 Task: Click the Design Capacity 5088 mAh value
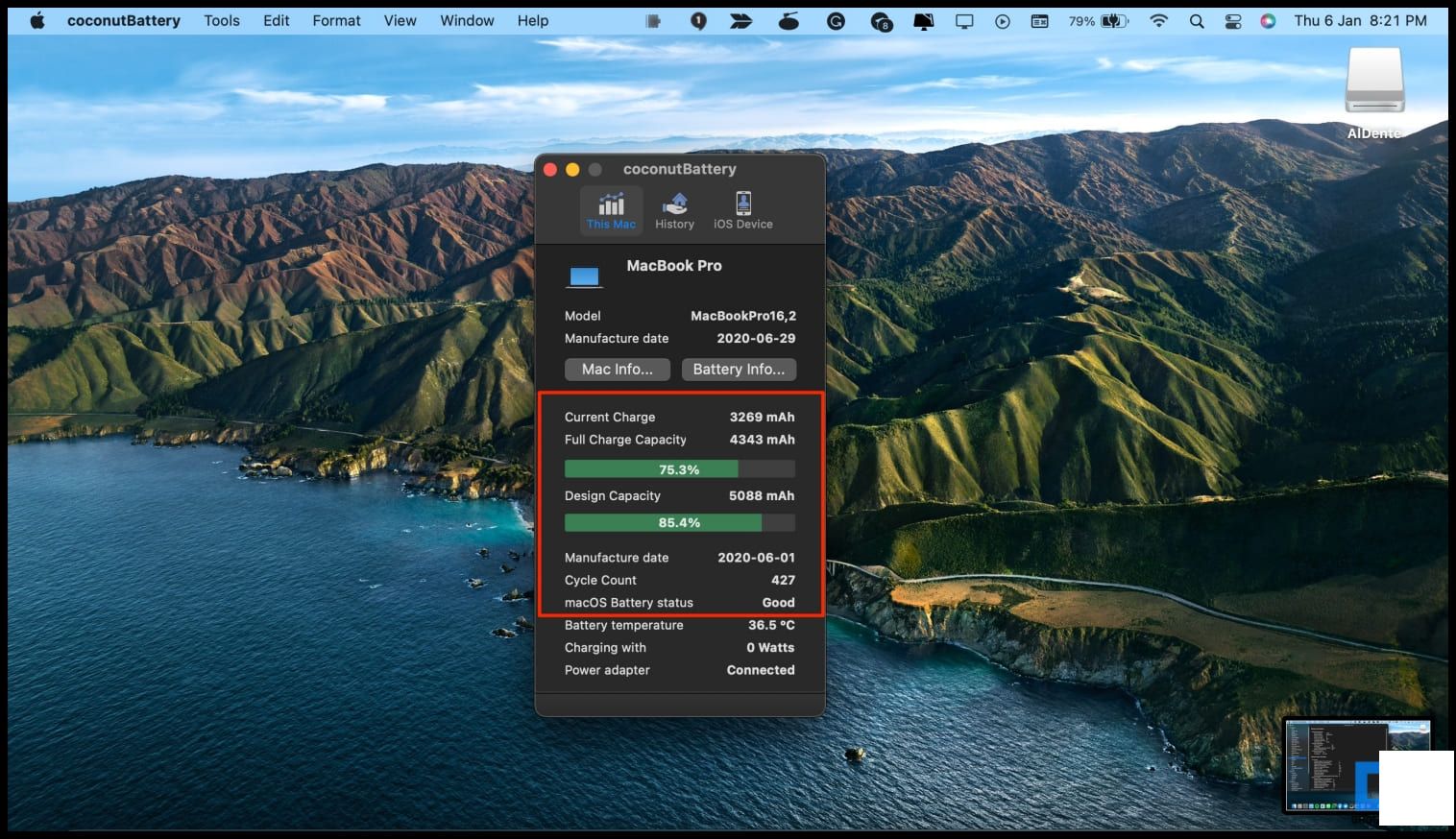[762, 495]
